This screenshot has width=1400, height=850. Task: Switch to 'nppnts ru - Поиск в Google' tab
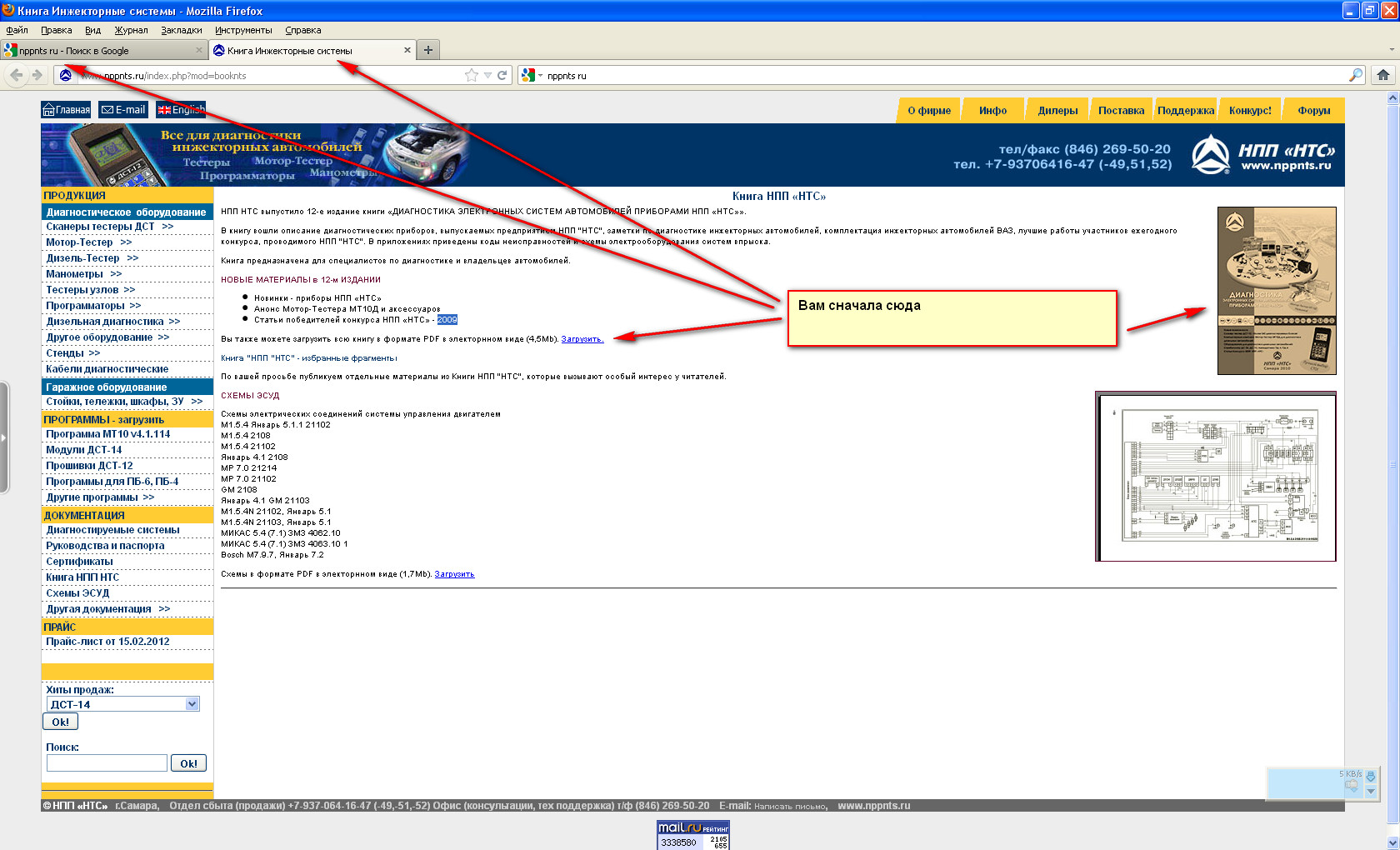[x=103, y=50]
